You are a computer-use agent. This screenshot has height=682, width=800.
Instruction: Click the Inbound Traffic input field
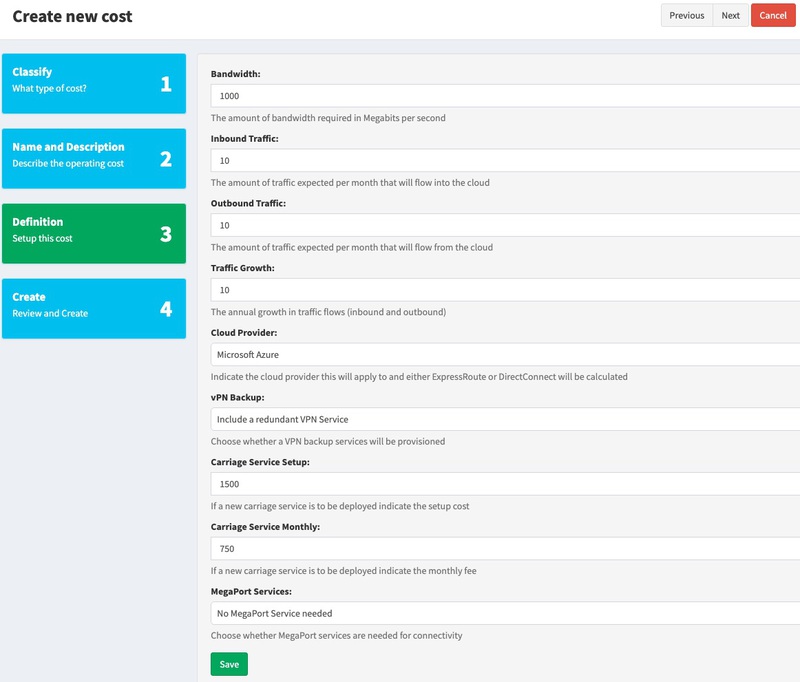pos(505,161)
